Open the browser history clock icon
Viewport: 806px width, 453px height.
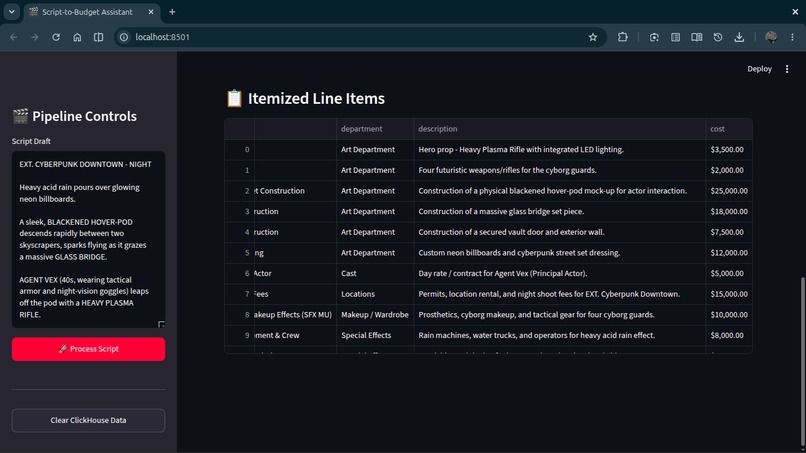point(718,37)
